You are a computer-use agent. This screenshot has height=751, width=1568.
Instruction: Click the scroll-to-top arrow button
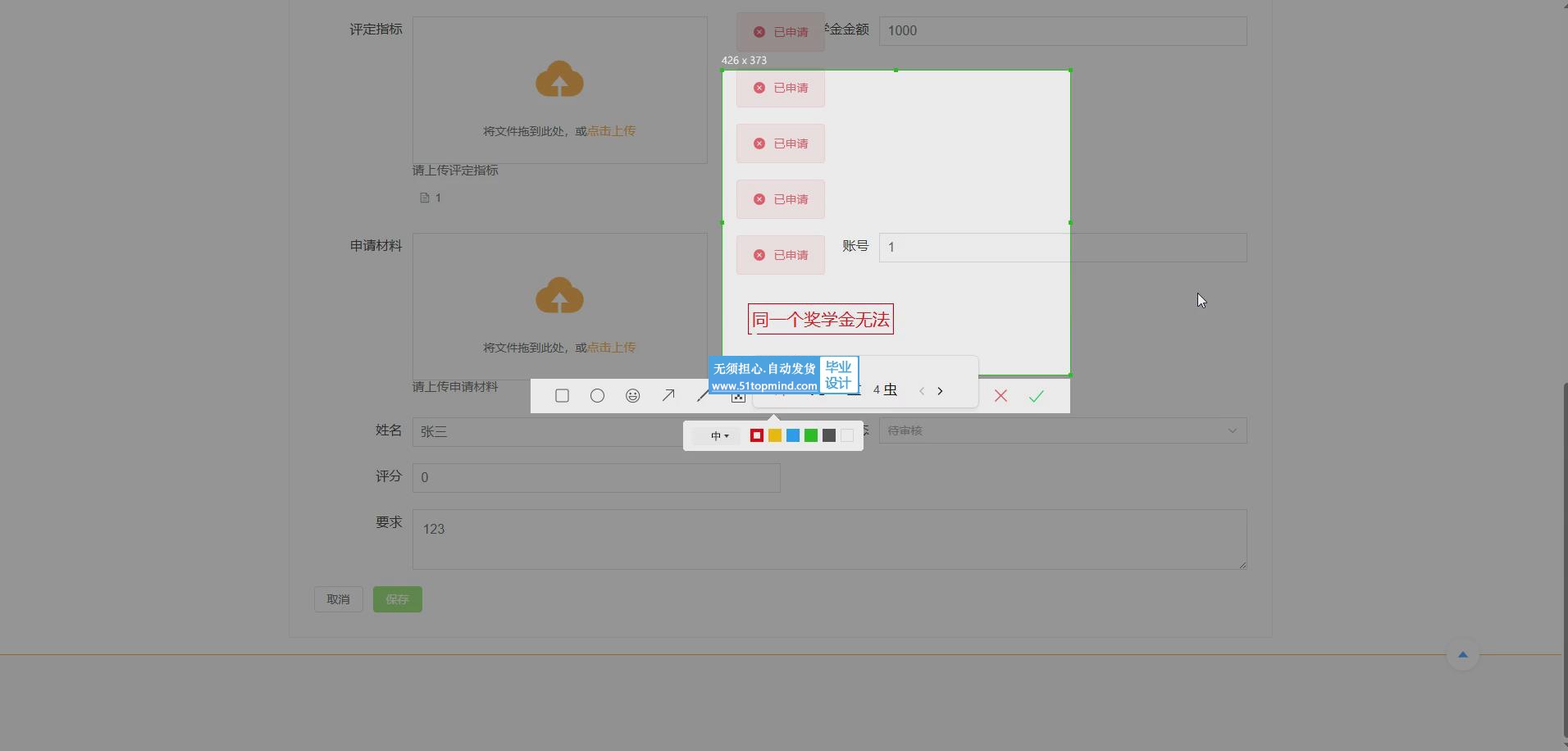tap(1462, 654)
